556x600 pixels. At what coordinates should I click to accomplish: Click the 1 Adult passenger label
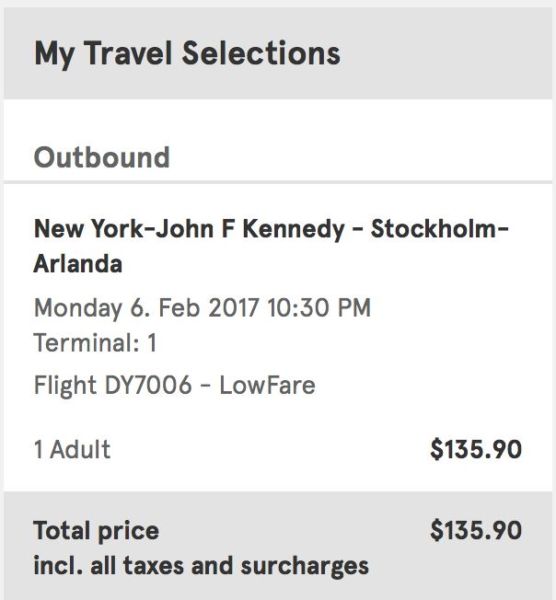[x=72, y=449]
